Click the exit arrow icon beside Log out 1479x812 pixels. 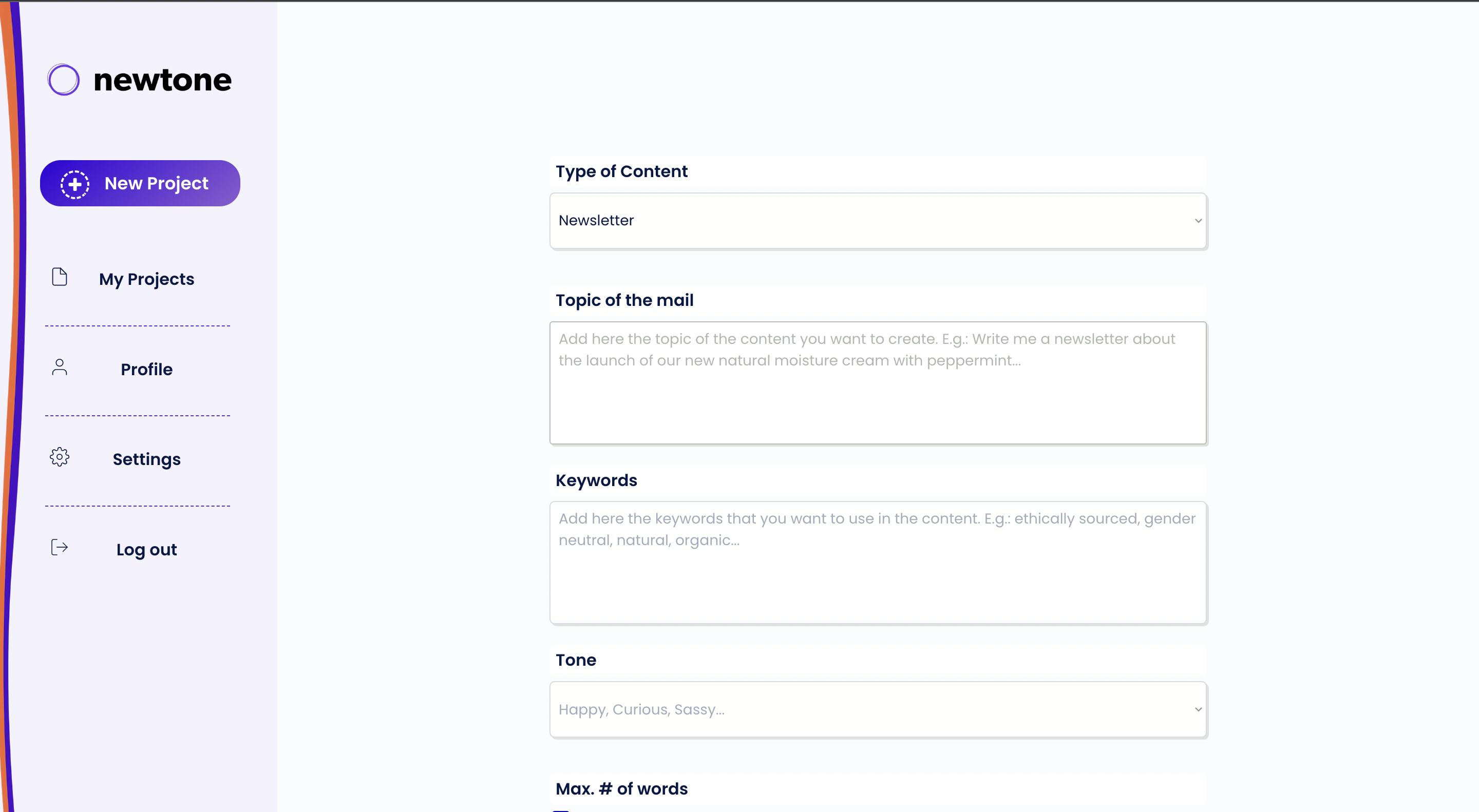[x=60, y=548]
